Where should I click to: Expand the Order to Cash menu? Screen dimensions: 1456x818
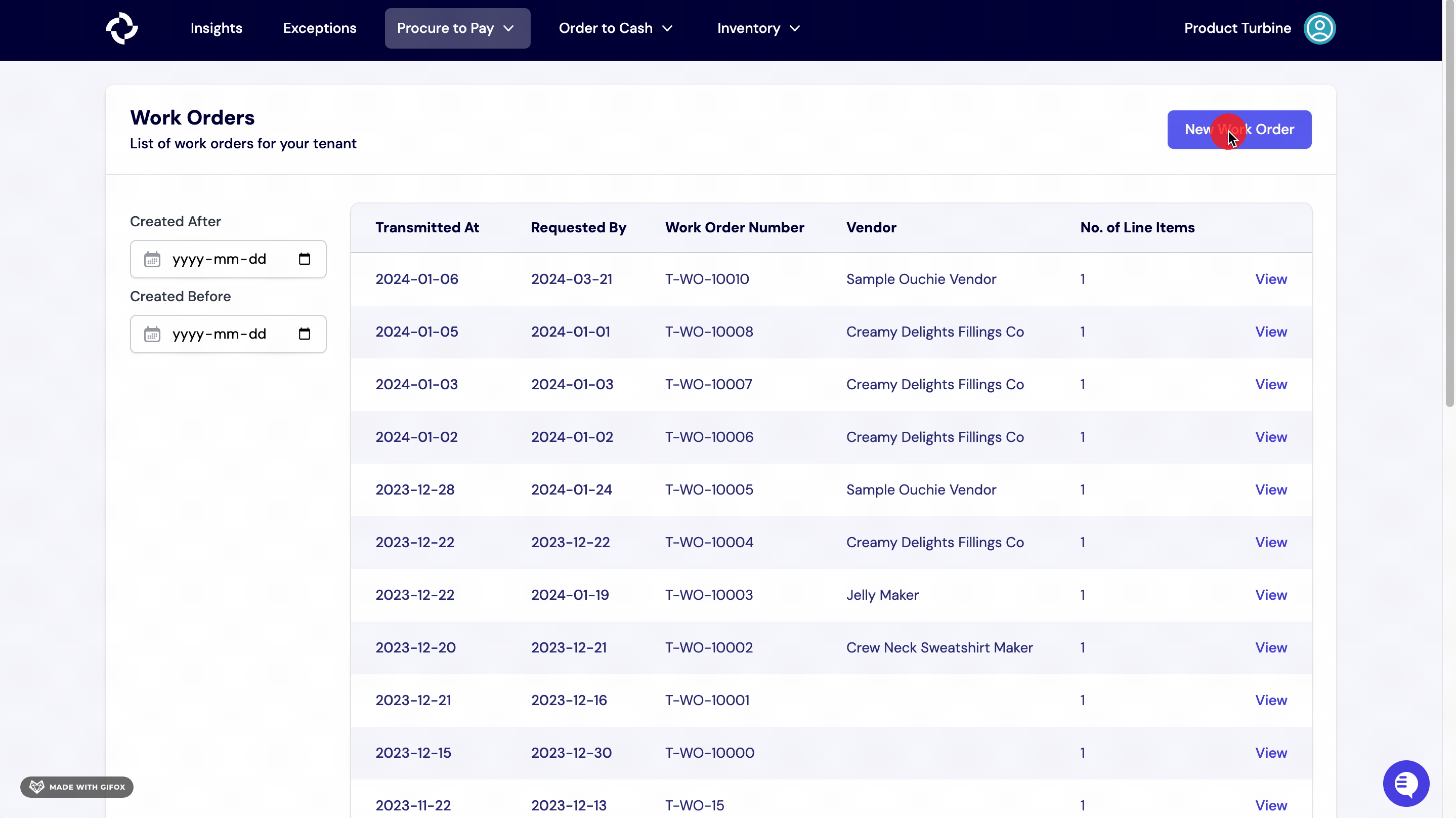point(616,28)
